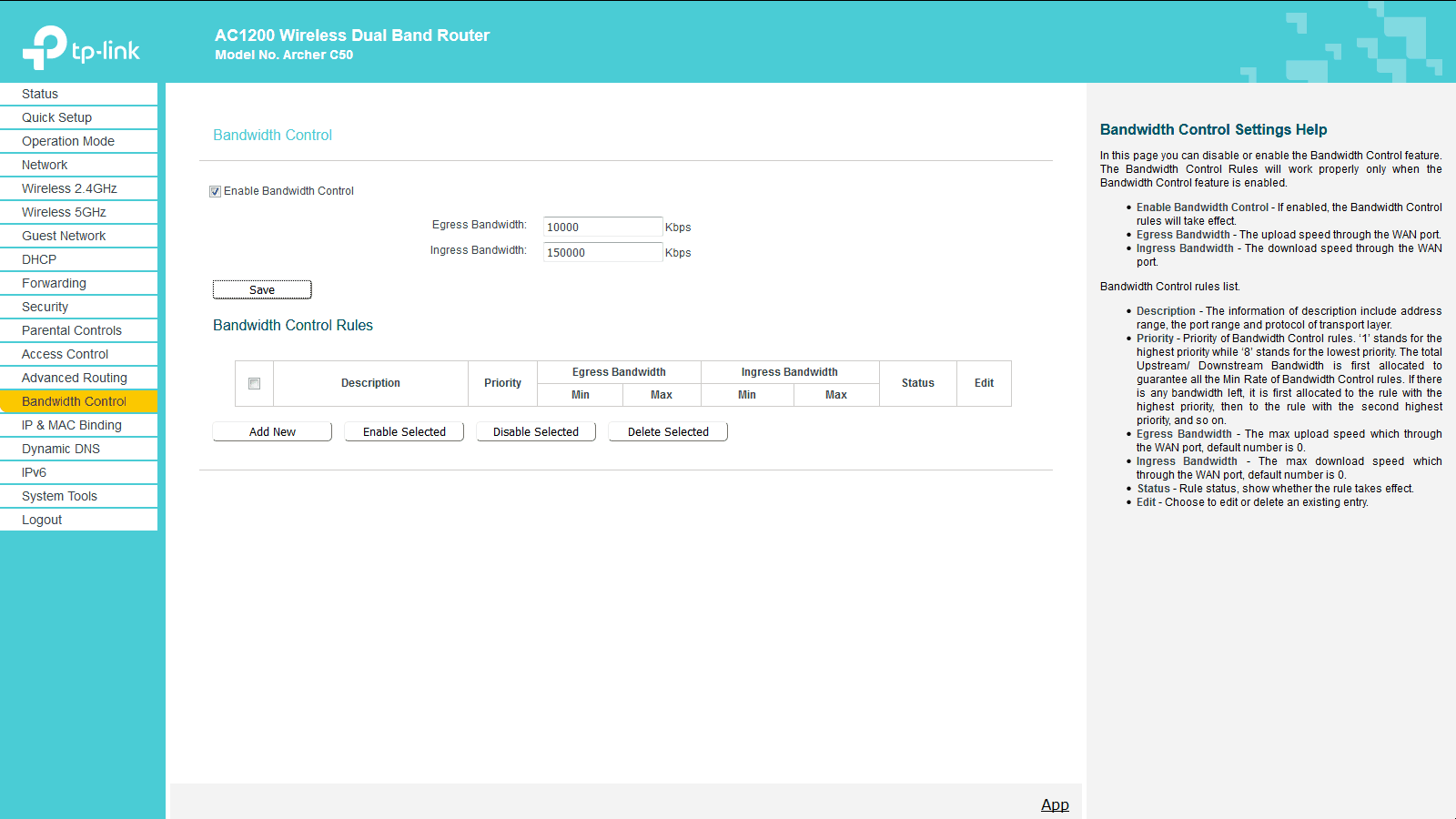Click the Priority column header
This screenshot has width=1456, height=819.
tap(503, 383)
